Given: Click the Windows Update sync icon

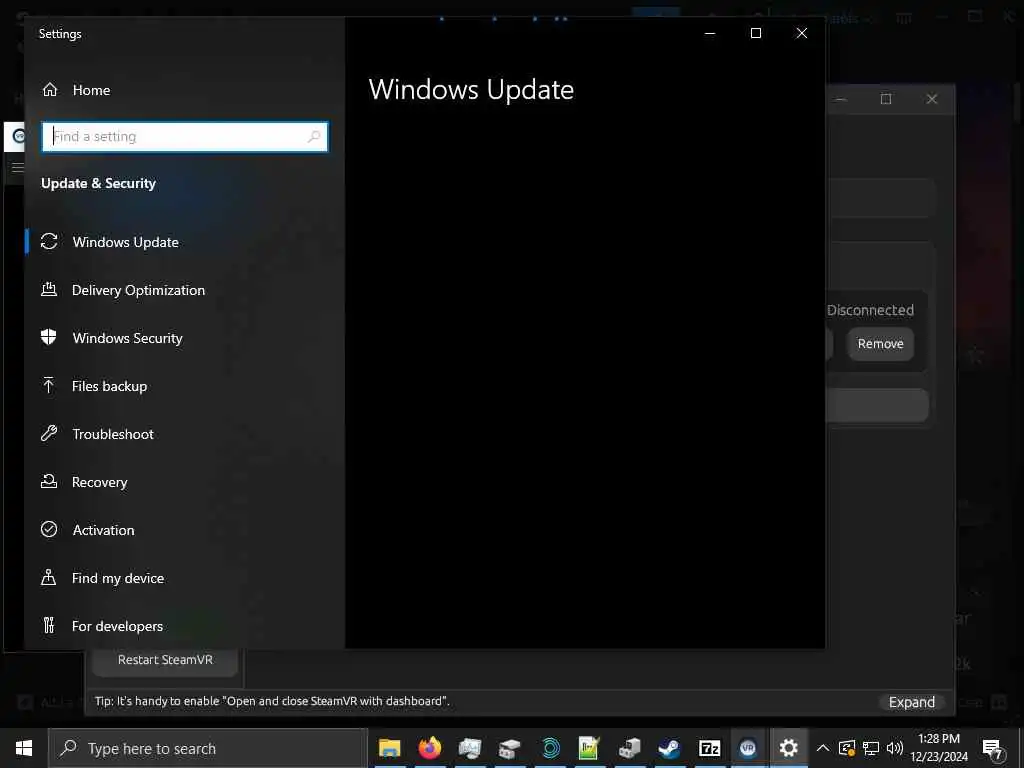Looking at the screenshot, I should (49, 242).
